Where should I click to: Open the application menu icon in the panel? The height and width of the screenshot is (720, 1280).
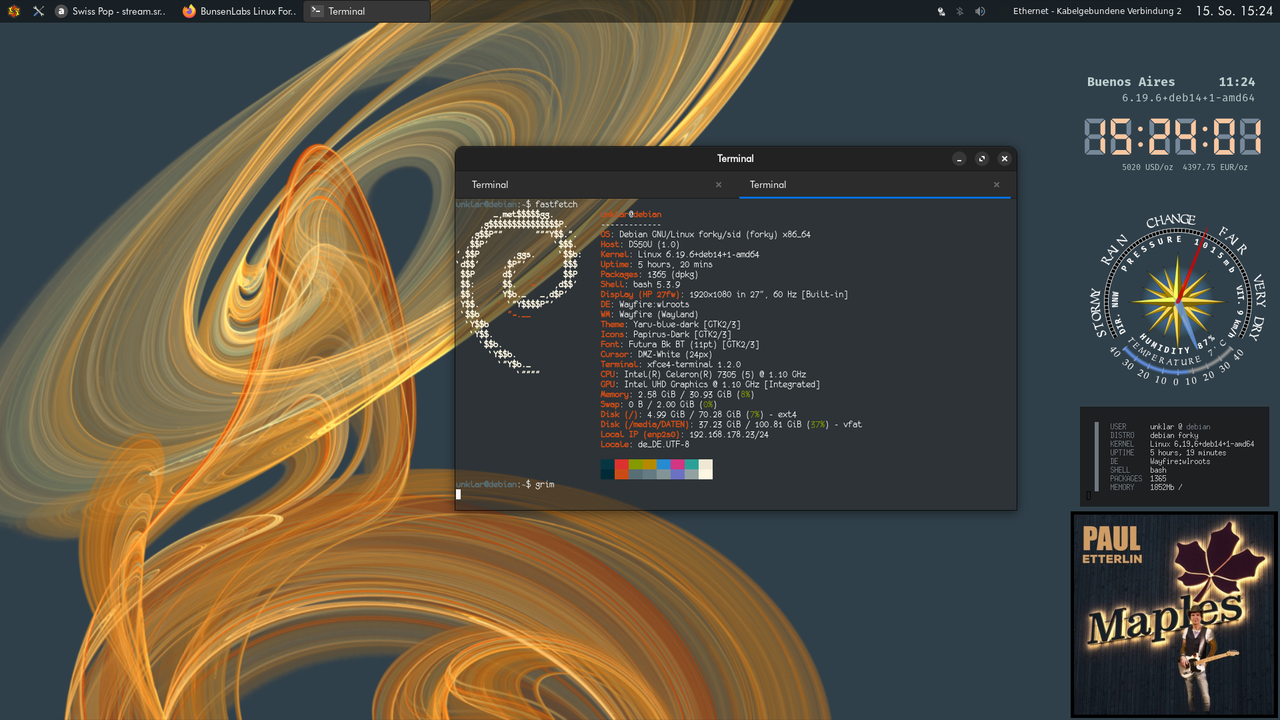[x=14, y=11]
